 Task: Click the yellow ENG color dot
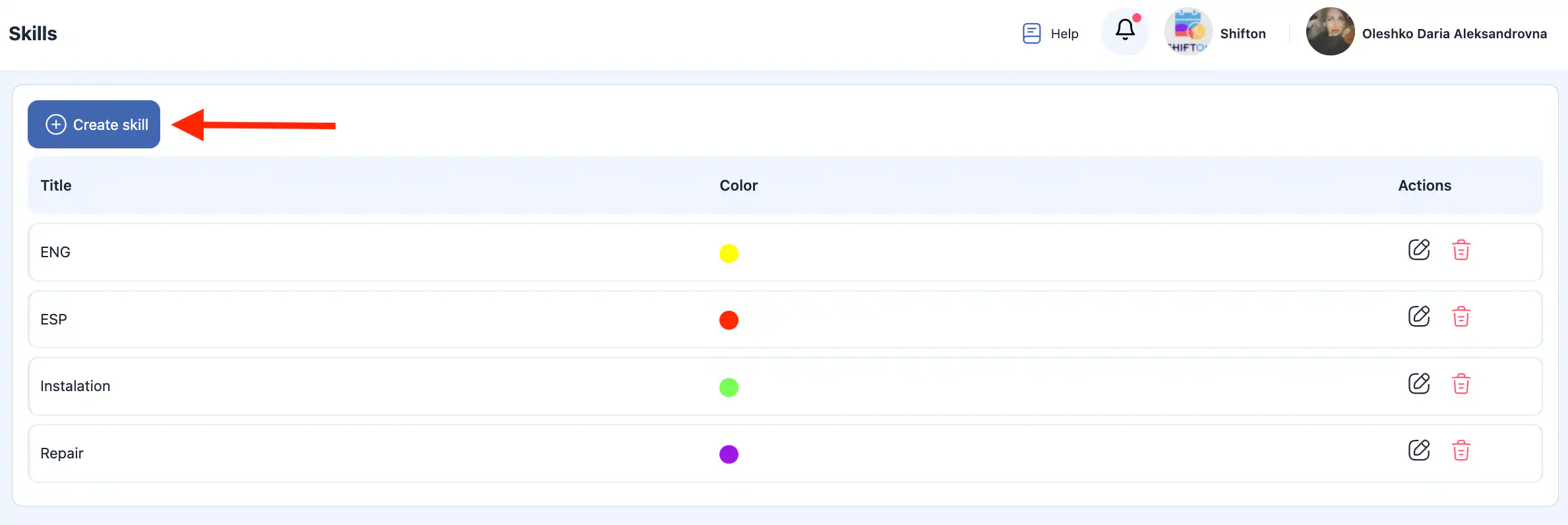coord(729,253)
